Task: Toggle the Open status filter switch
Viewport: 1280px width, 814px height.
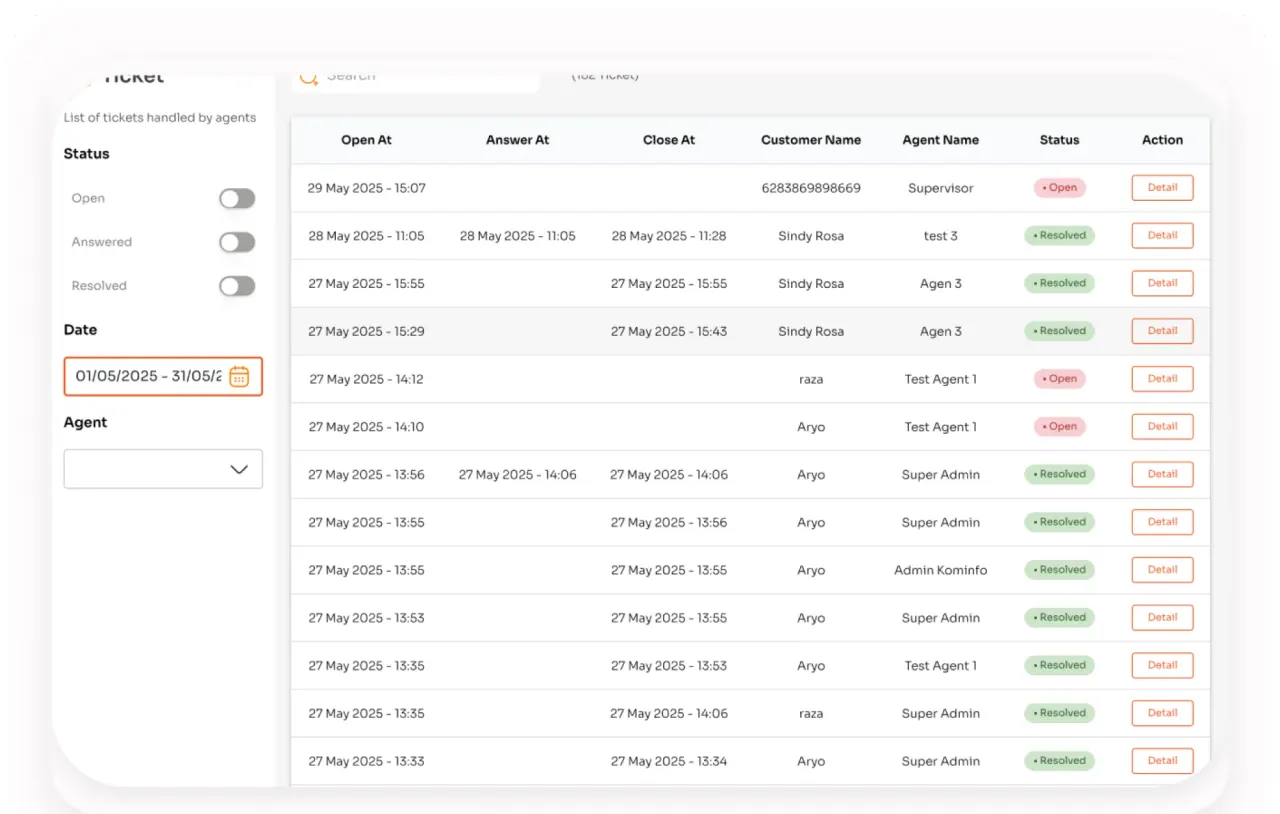Action: [x=237, y=199]
